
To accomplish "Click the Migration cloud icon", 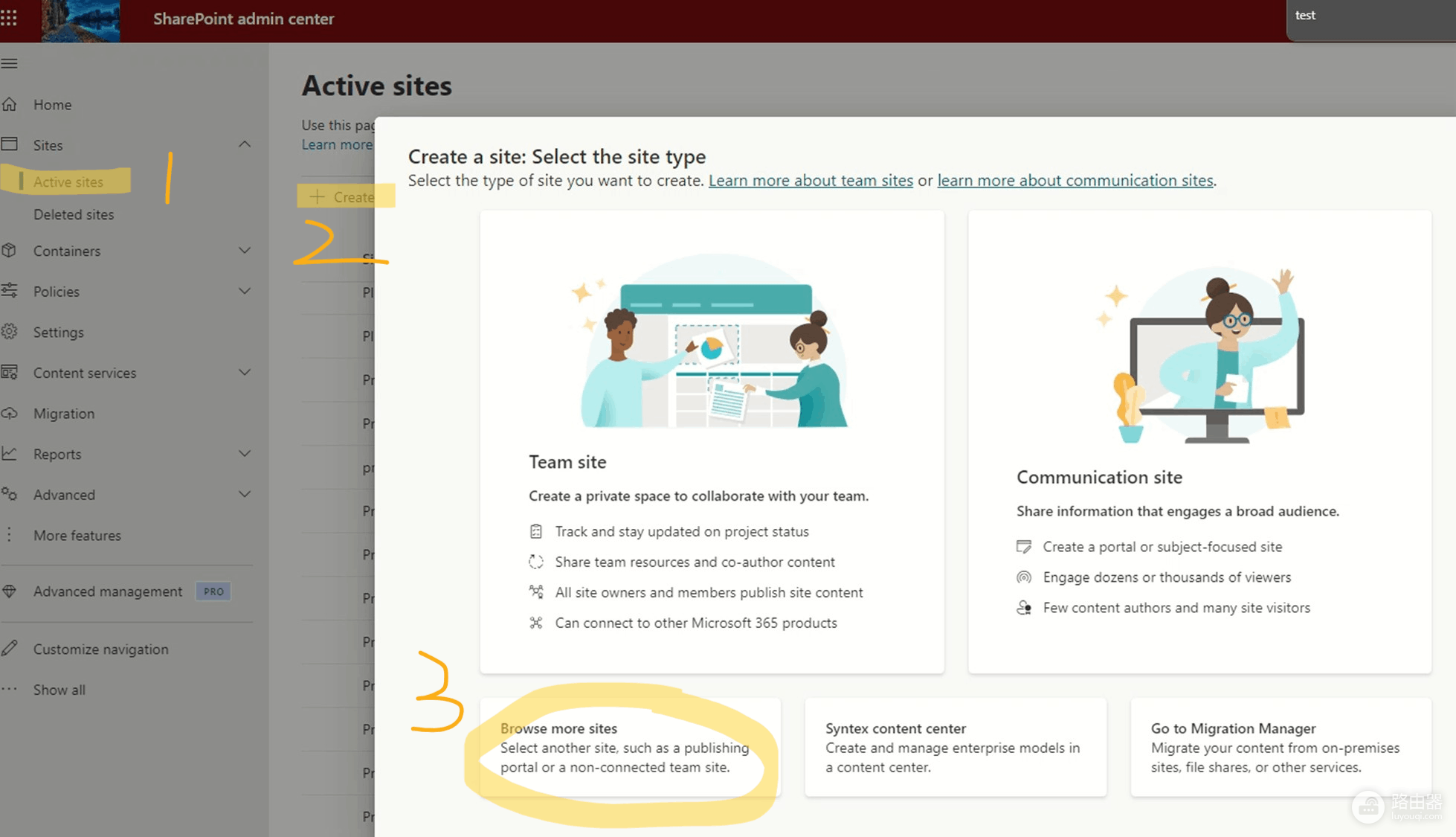I will pyautogui.click(x=9, y=413).
